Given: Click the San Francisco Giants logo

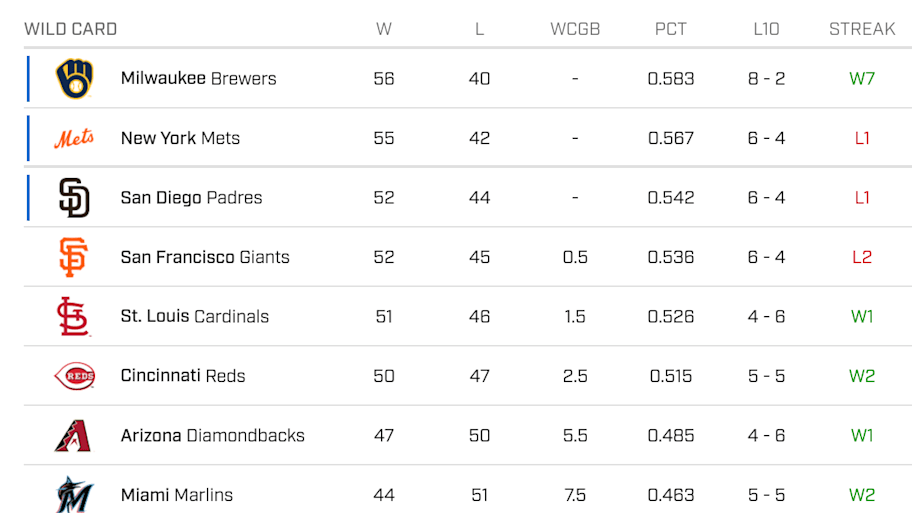Looking at the screenshot, I should click(74, 257).
